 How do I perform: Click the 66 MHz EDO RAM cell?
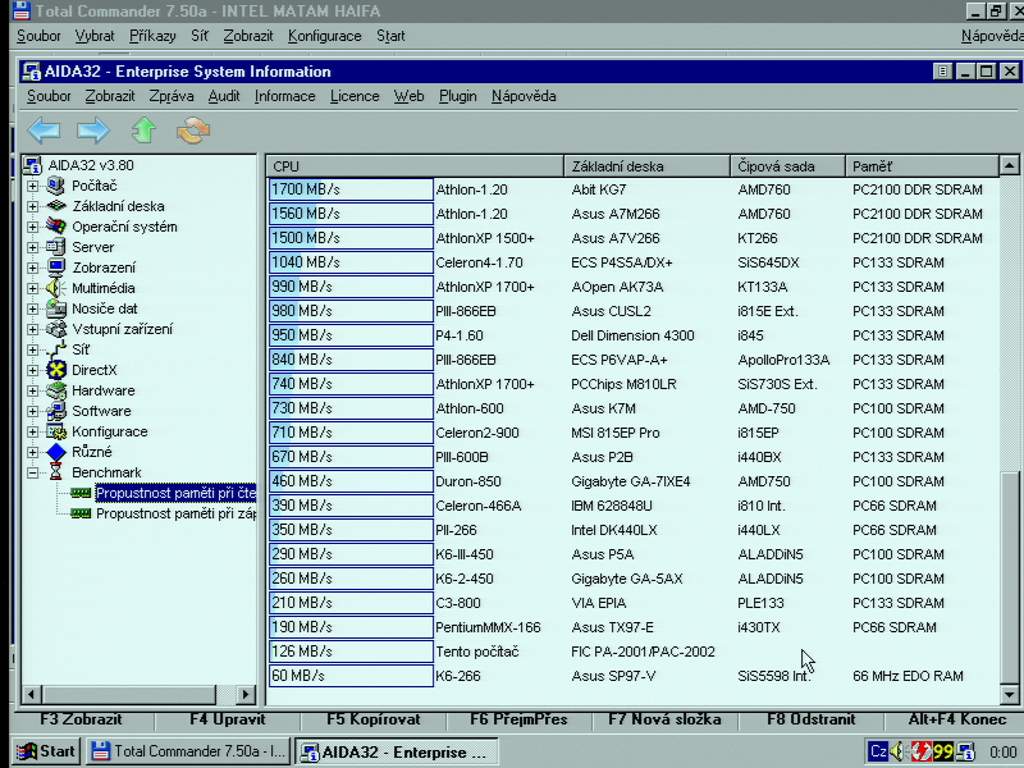(908, 676)
